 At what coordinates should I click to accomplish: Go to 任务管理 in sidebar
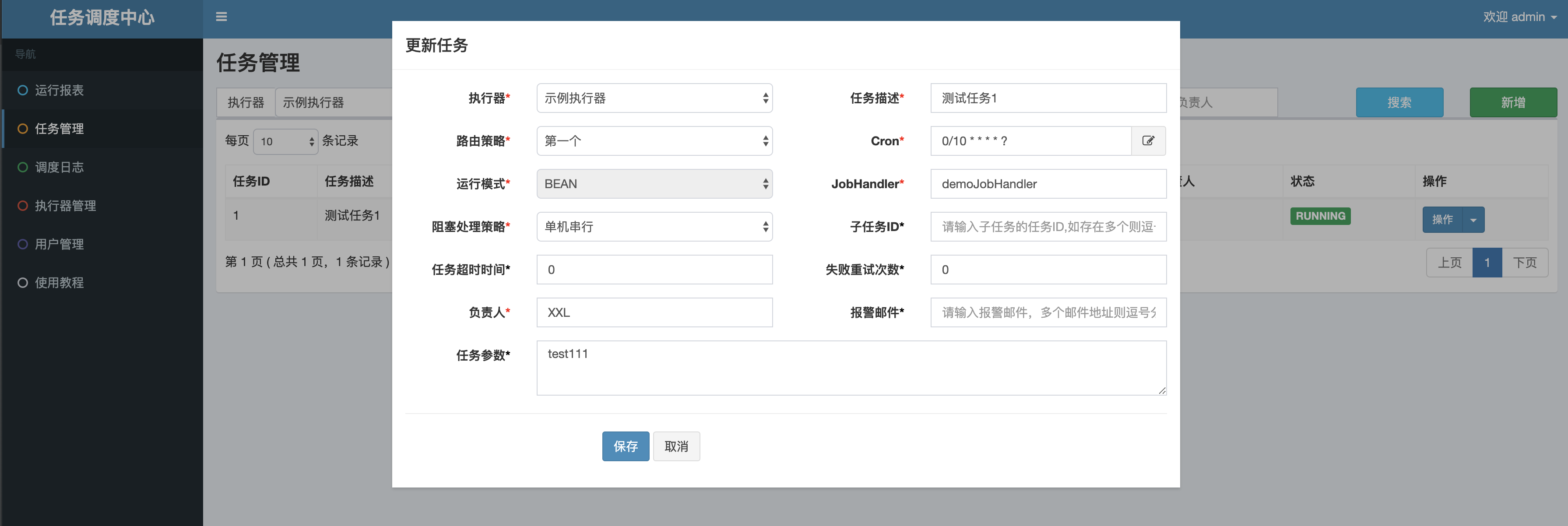point(59,129)
